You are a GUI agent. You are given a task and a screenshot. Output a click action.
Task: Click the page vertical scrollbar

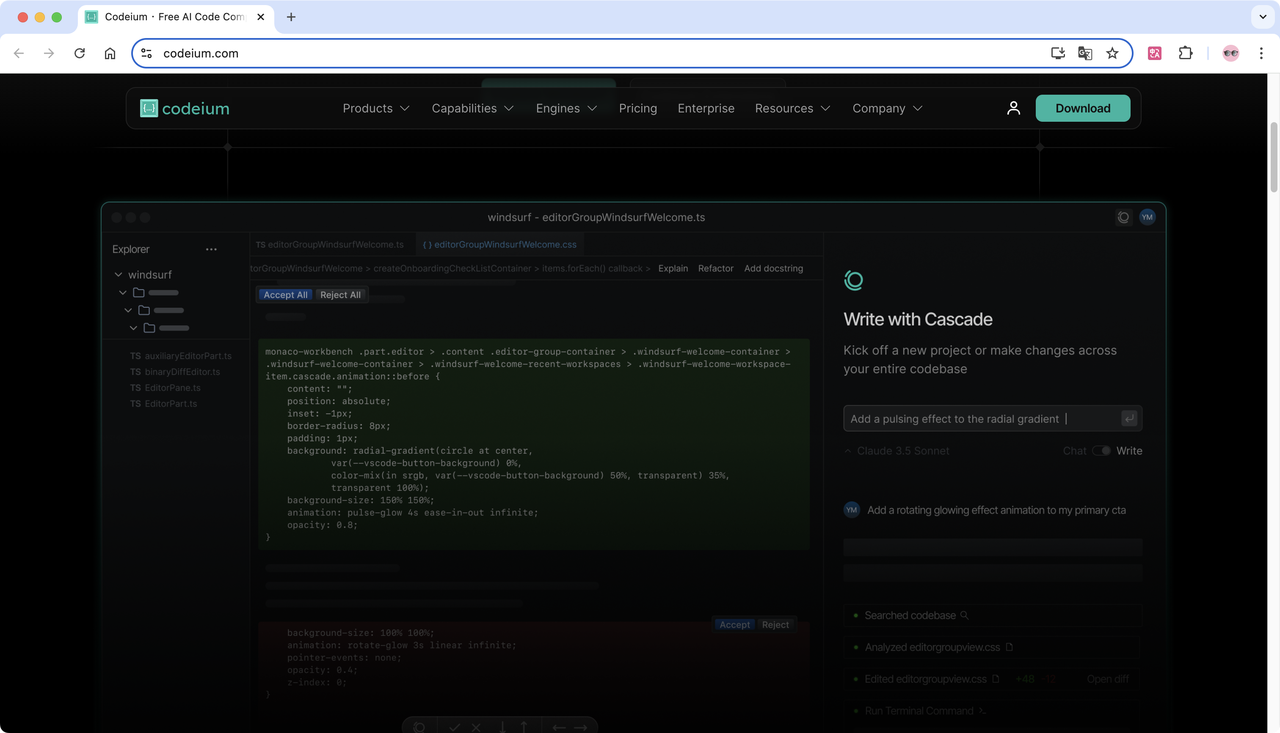(x=1274, y=157)
